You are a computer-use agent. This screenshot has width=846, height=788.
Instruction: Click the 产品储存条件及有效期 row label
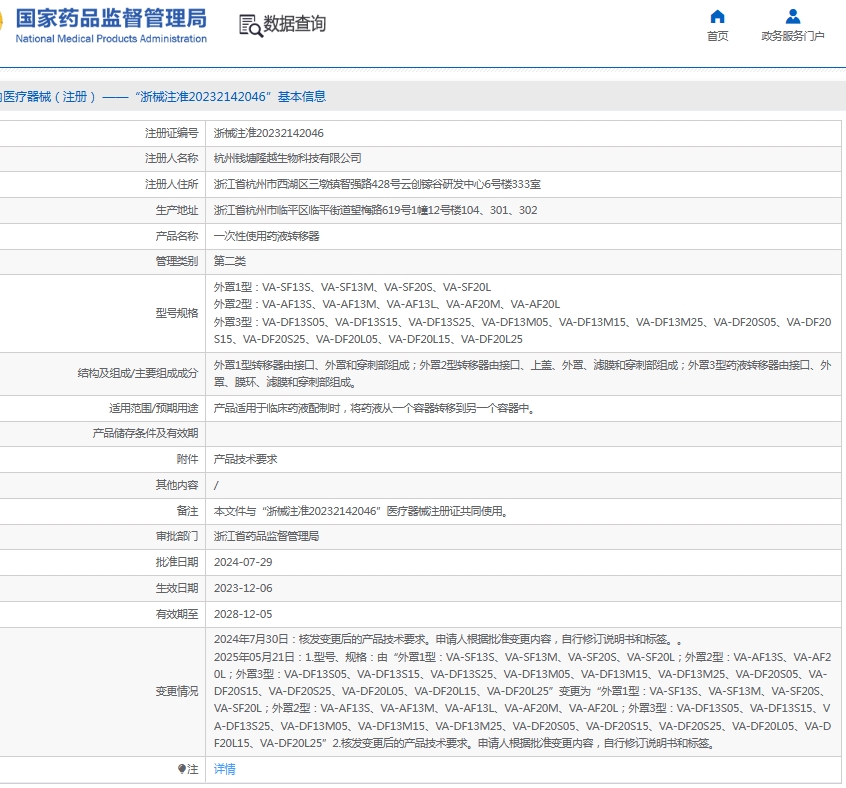coord(145,434)
